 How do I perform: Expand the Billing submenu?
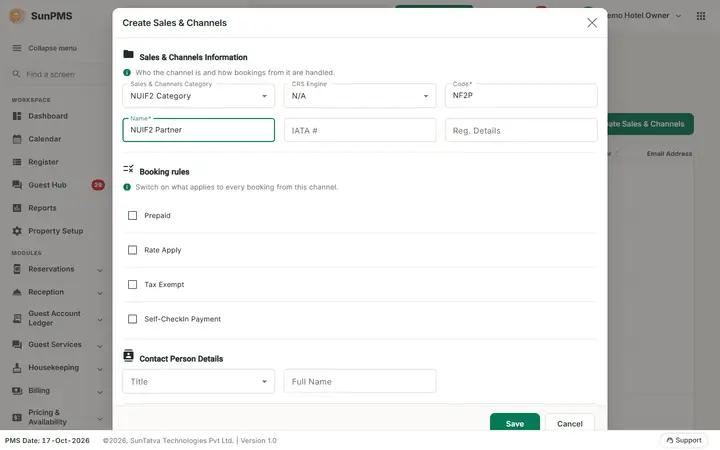(100, 392)
